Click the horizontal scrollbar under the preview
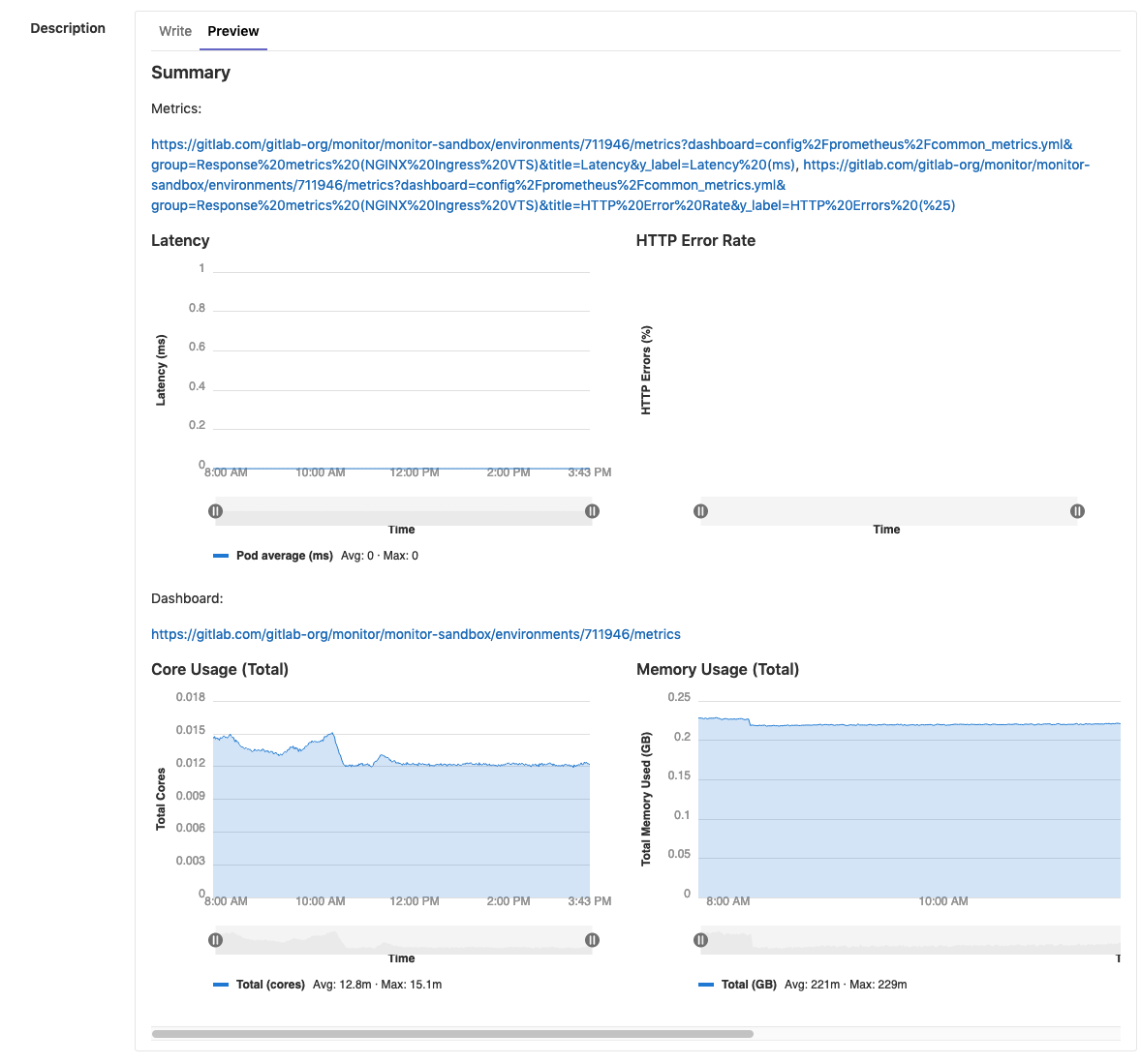This screenshot has height=1064, width=1141. tap(452, 1033)
